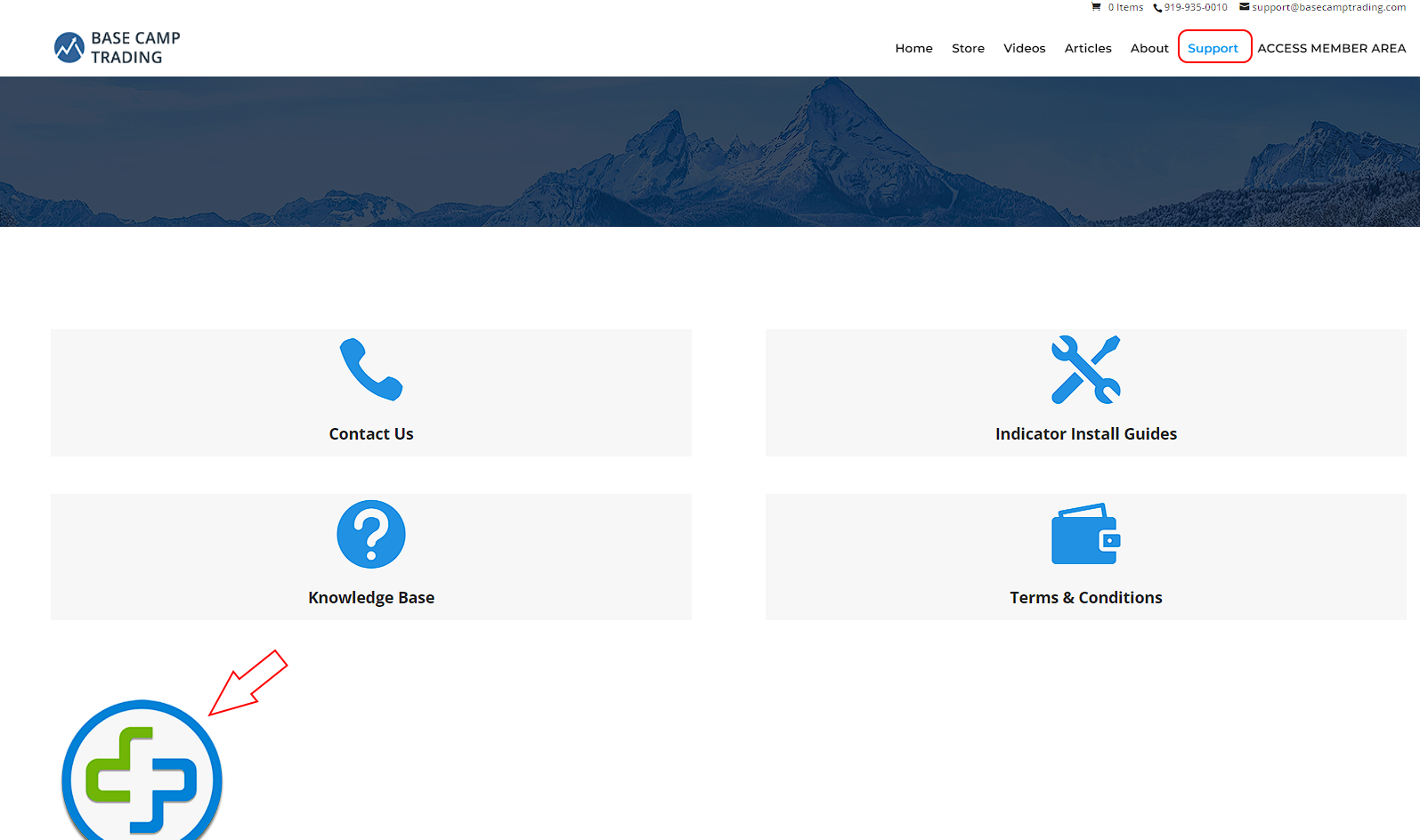Click the phone handset Contact Us icon
This screenshot has width=1420, height=840.
click(371, 369)
